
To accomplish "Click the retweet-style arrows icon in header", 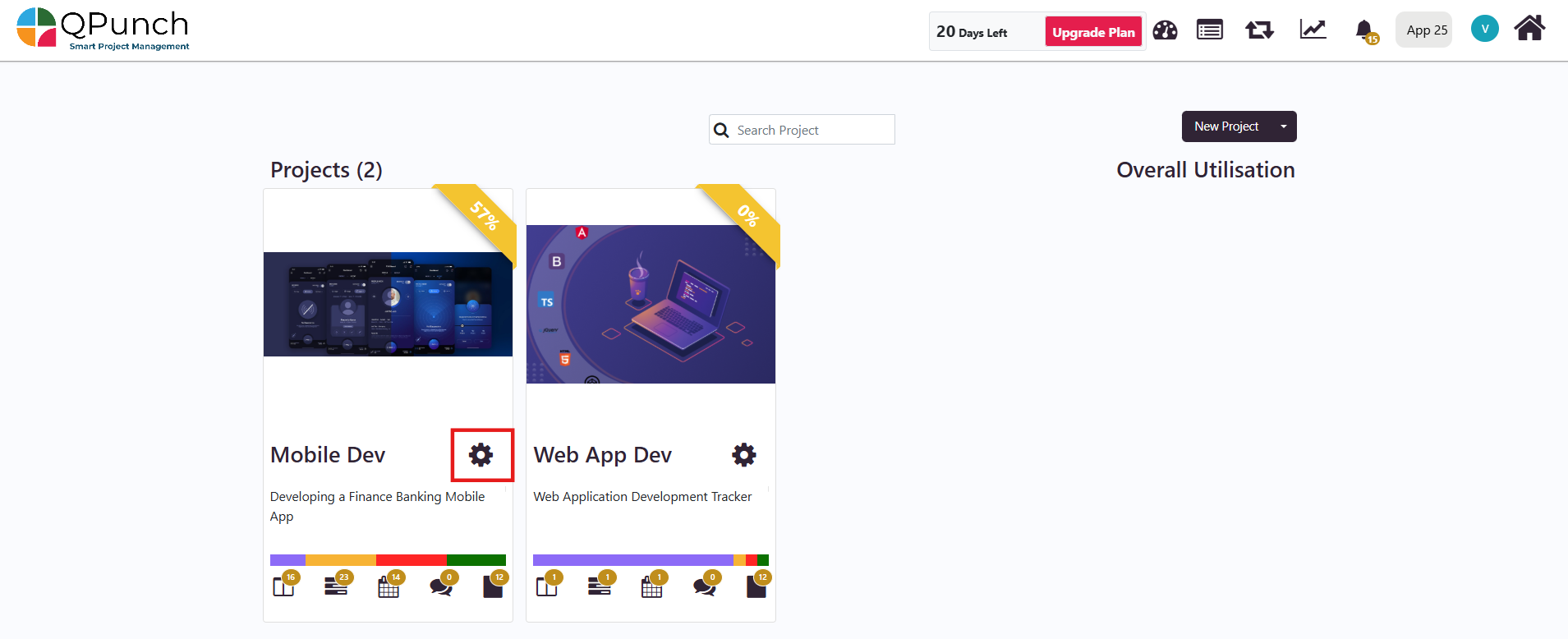I will pos(1259,30).
